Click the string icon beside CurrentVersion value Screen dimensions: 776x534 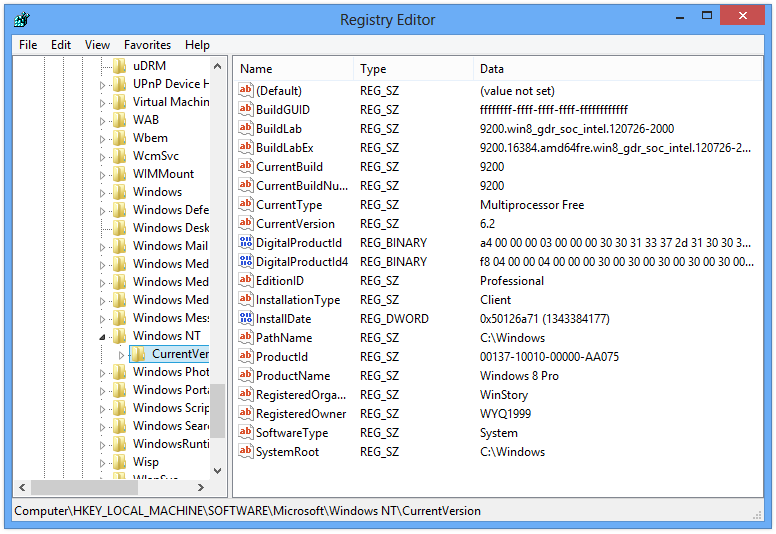245,223
